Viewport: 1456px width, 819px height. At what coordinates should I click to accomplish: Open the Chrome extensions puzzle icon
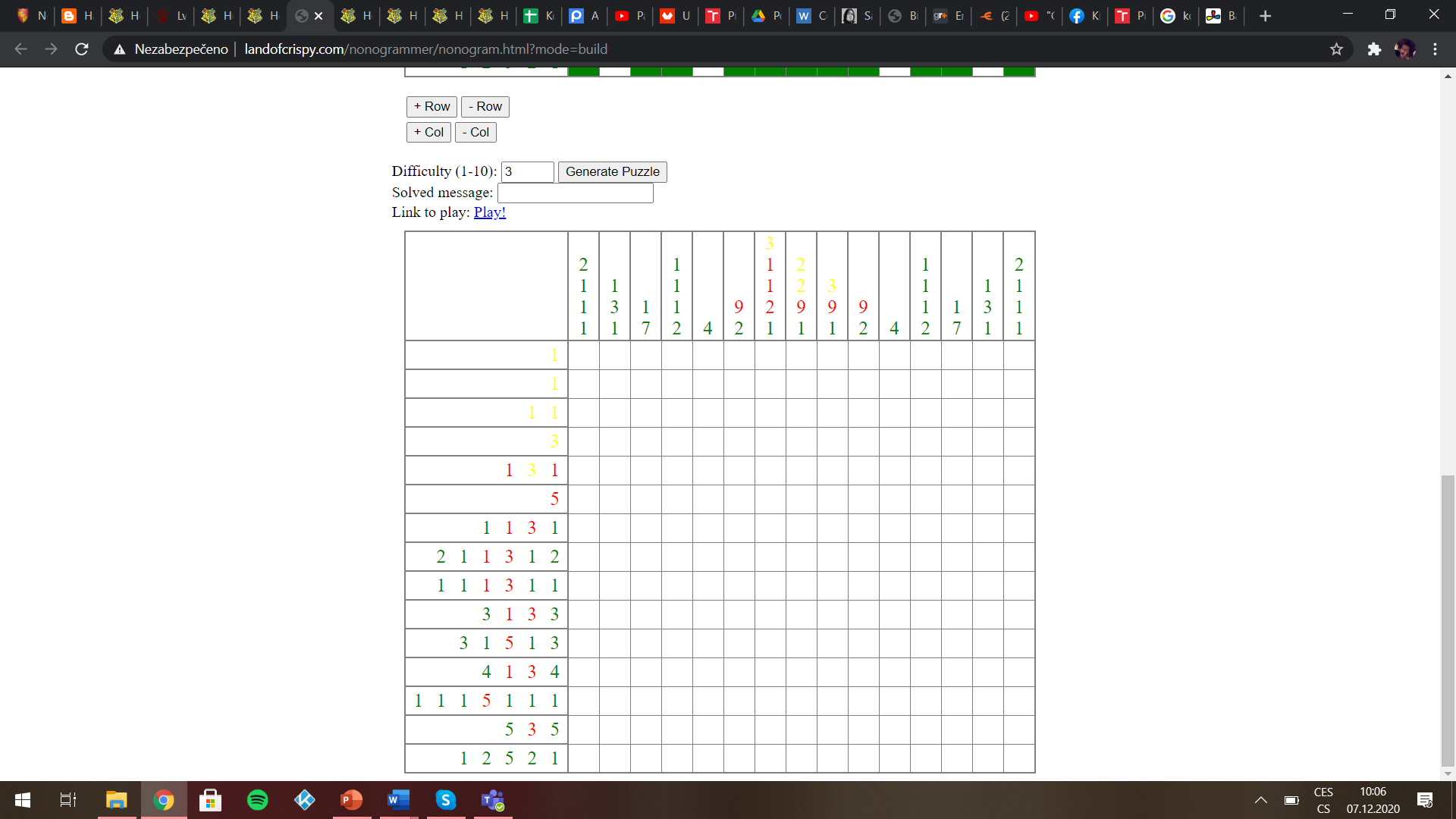pyautogui.click(x=1374, y=49)
